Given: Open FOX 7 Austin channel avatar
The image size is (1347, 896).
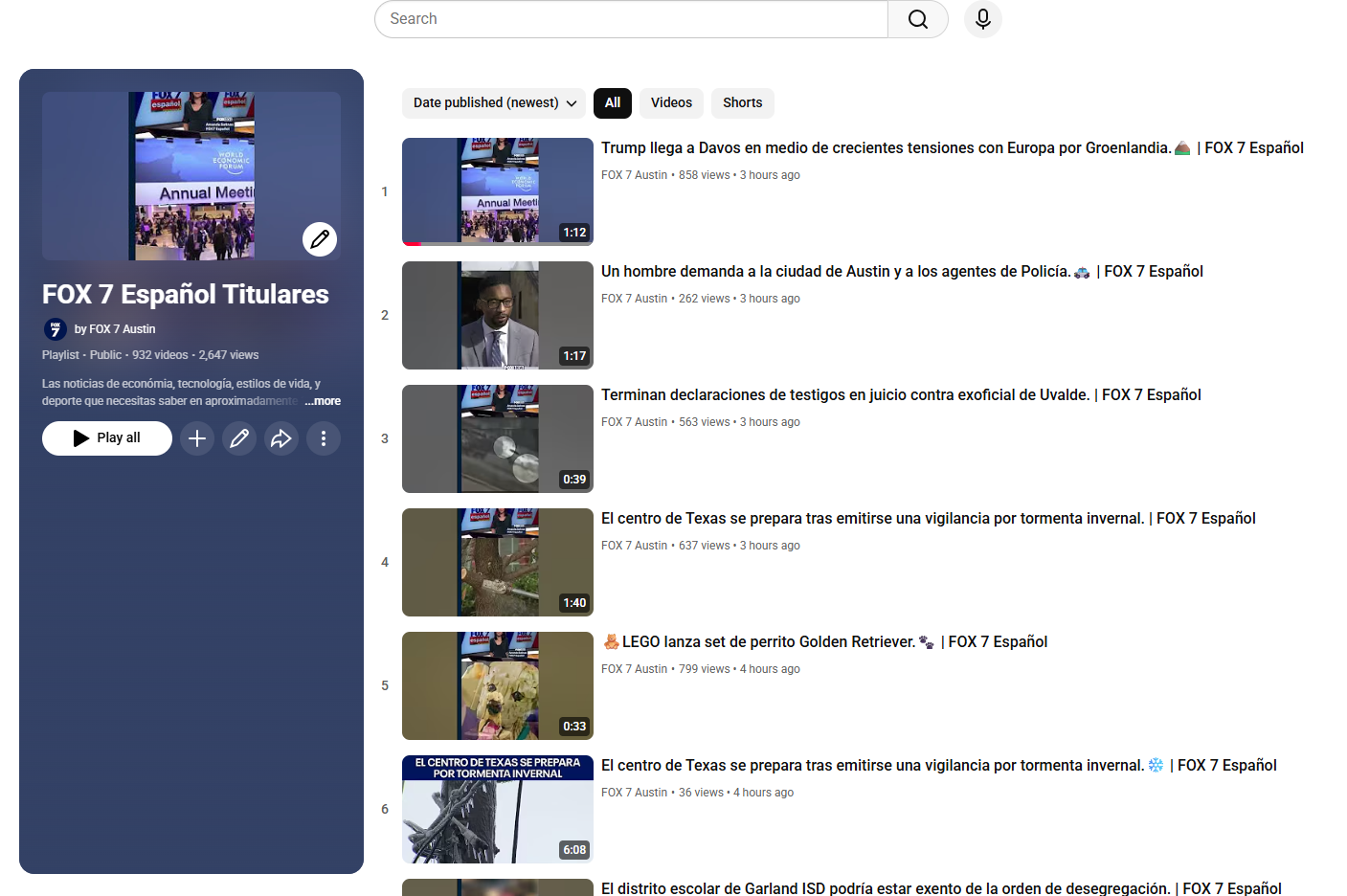Looking at the screenshot, I should pos(55,329).
